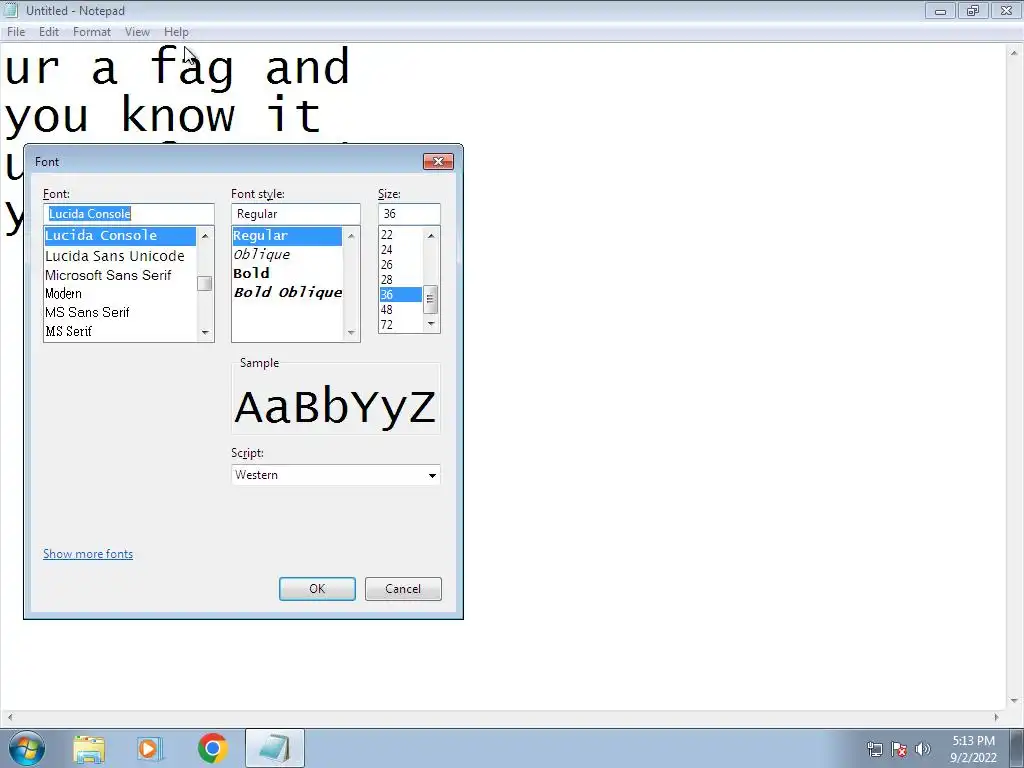
Task: Restore down the Notepad window
Action: (x=973, y=11)
